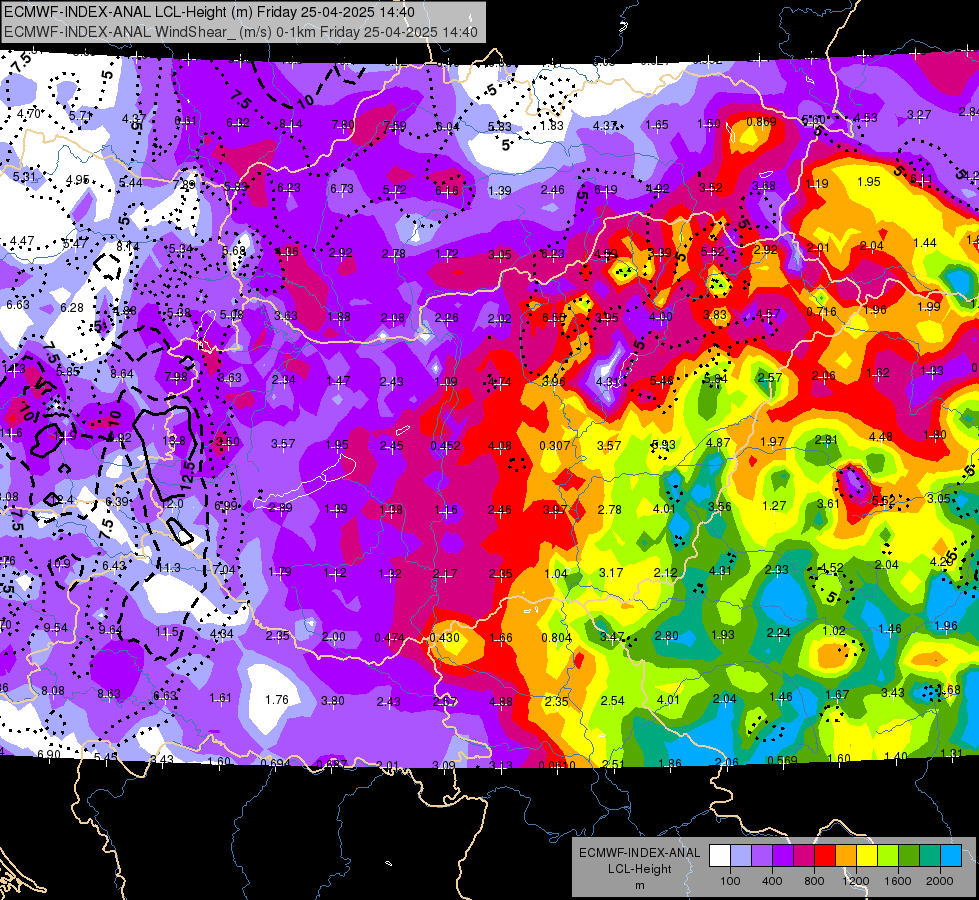This screenshot has height=900, width=979.
Task: Click the map value 6.73
Action: [342, 188]
